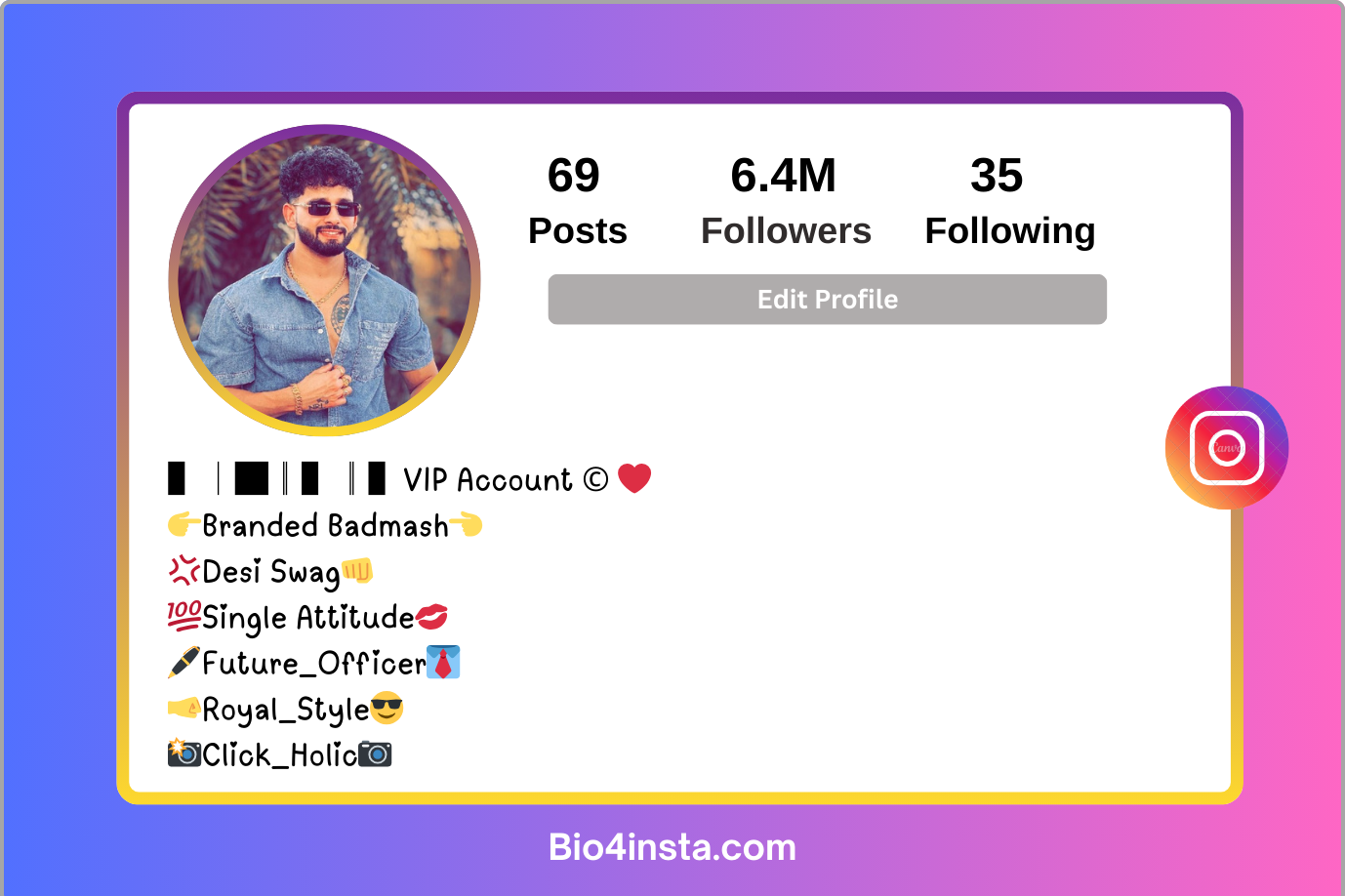This screenshot has width=1345, height=896.
Task: Click the barcode symbols before VIP Account
Action: pyautogui.click(x=276, y=479)
